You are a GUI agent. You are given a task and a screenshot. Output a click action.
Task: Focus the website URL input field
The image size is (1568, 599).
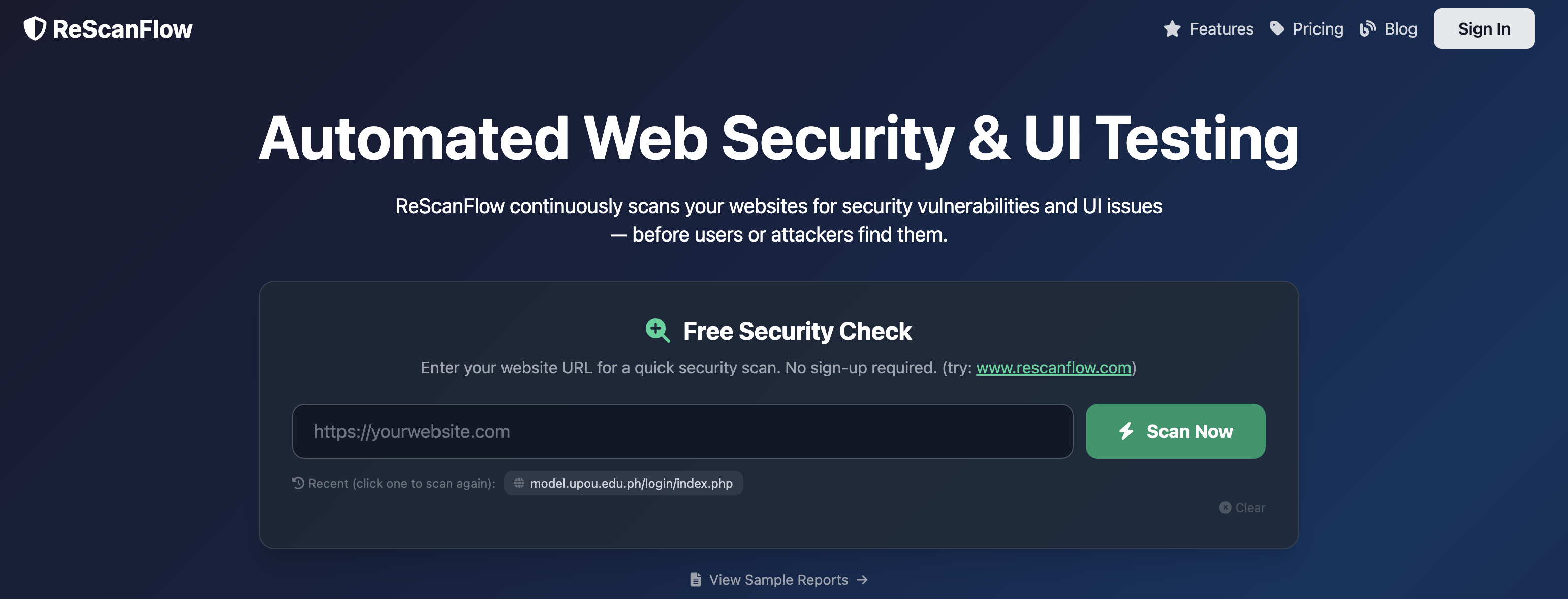pyautogui.click(x=682, y=431)
